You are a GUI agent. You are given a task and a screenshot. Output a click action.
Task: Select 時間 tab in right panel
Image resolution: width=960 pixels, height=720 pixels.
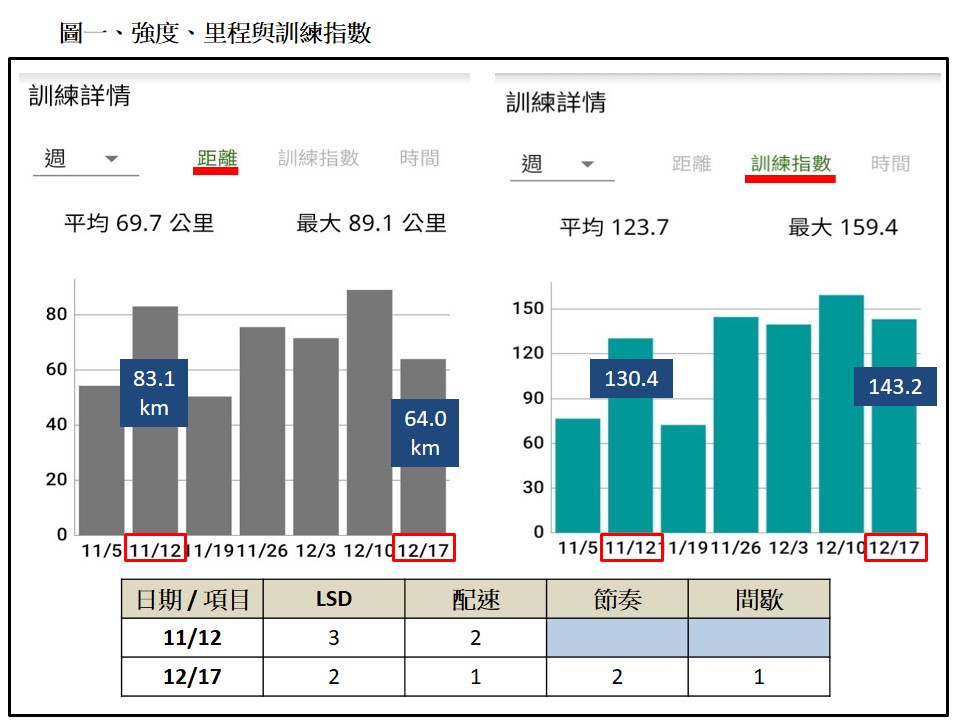click(890, 164)
